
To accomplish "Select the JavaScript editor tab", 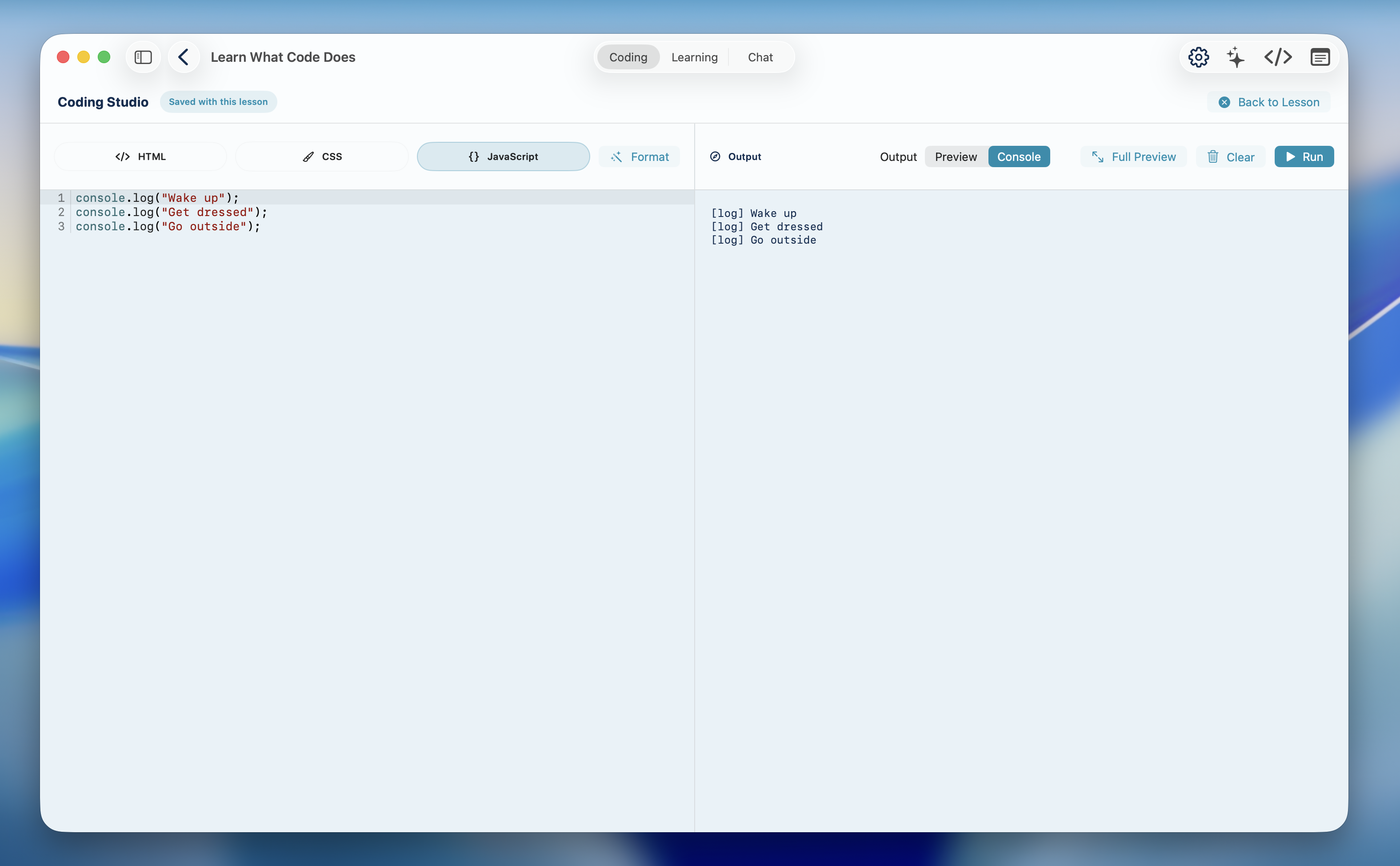I will (503, 156).
